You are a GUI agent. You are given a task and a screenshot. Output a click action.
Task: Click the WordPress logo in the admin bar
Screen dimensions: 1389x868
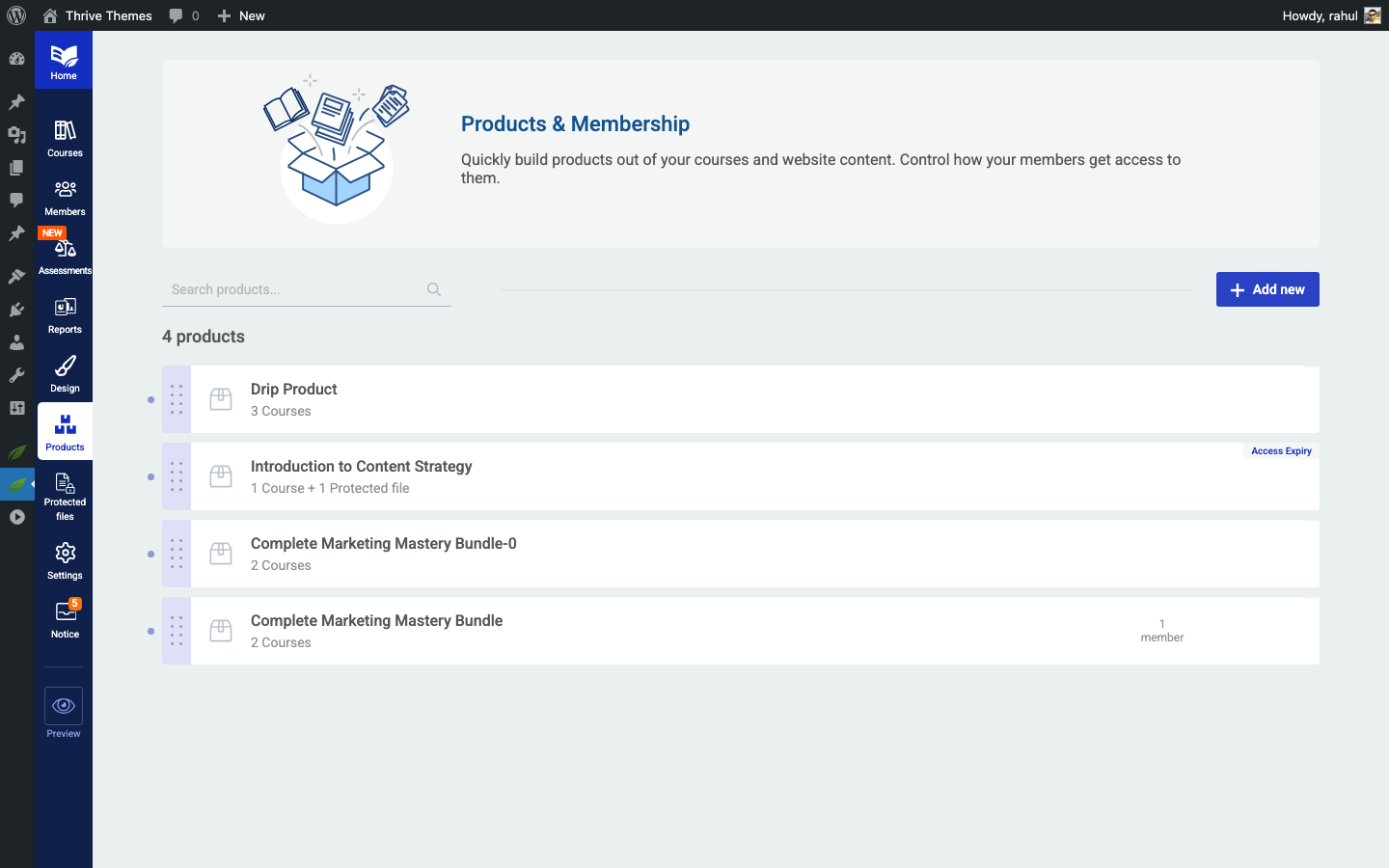(x=15, y=15)
